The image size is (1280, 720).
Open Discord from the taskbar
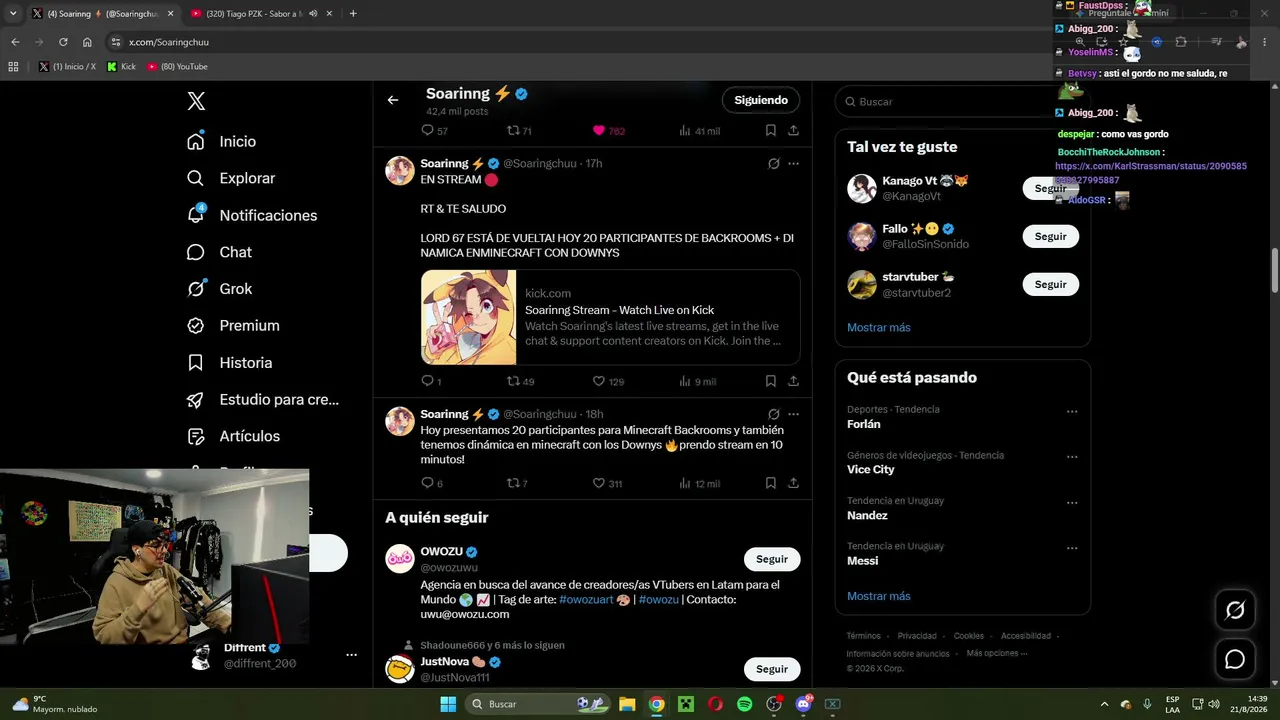pos(803,704)
